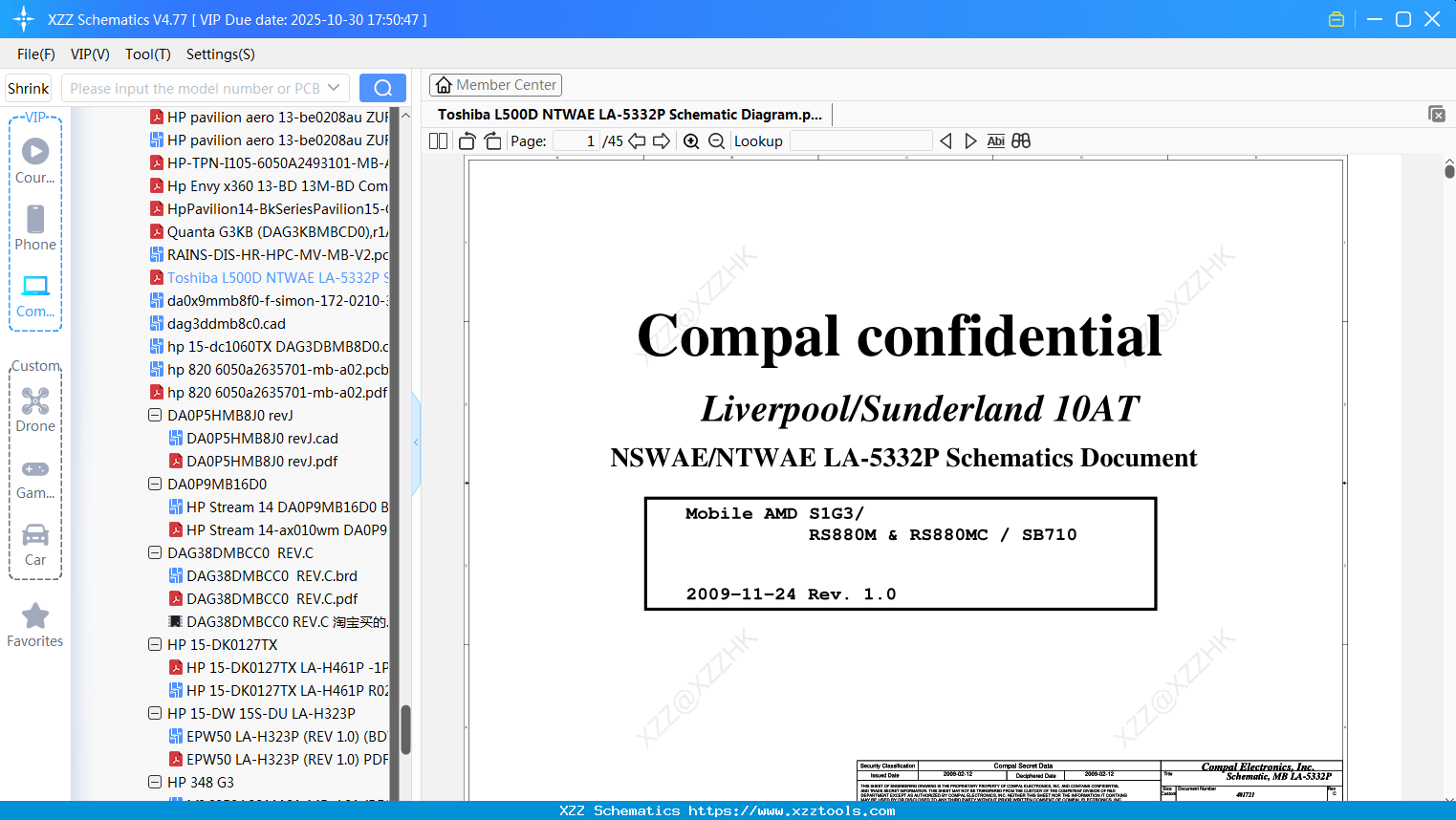Open DA0P5HMB8J0 revJ.pdf file
Screen dimensions: 1456x820
coord(253,462)
